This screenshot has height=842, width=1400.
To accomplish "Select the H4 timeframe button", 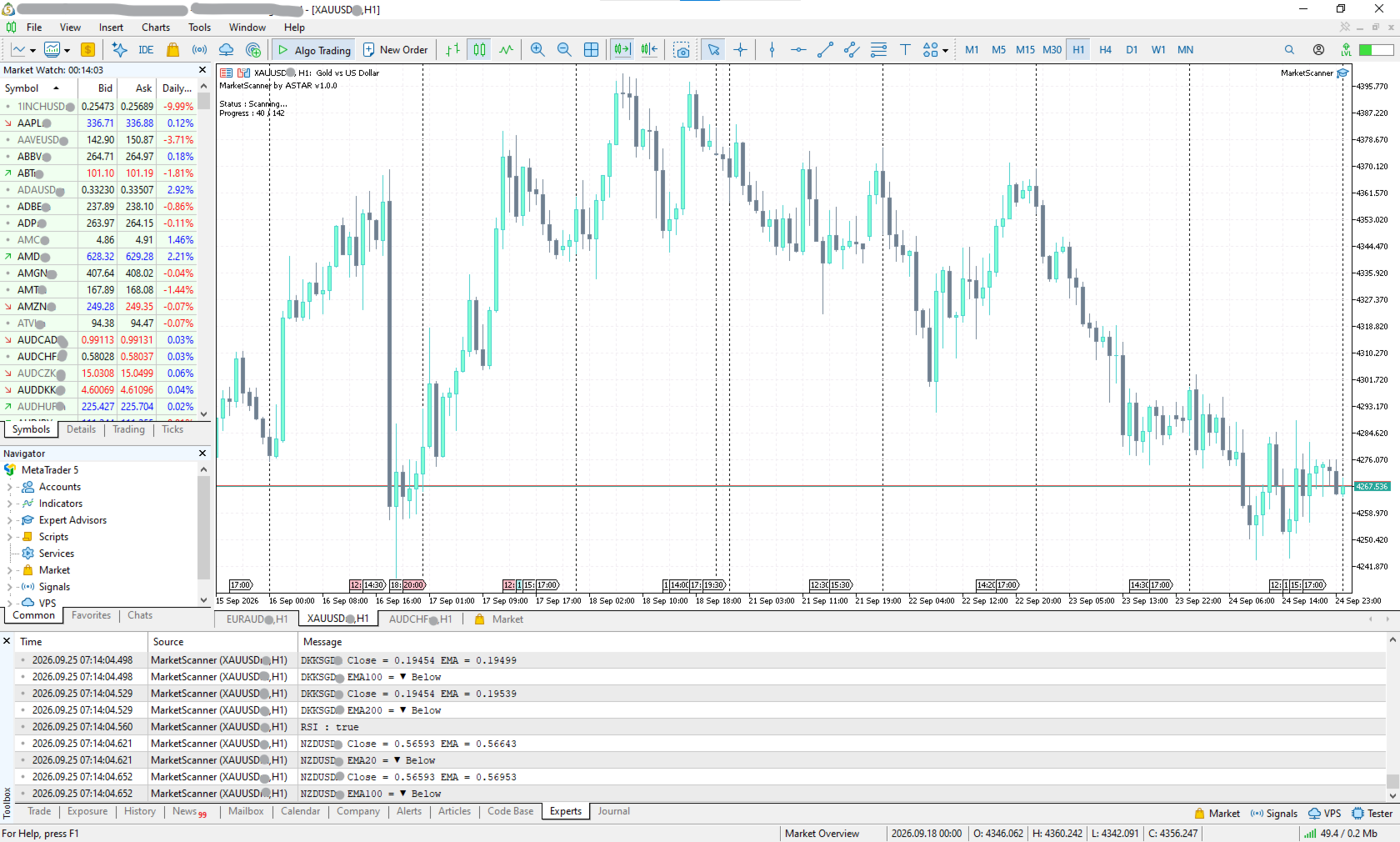I will pos(1105,50).
